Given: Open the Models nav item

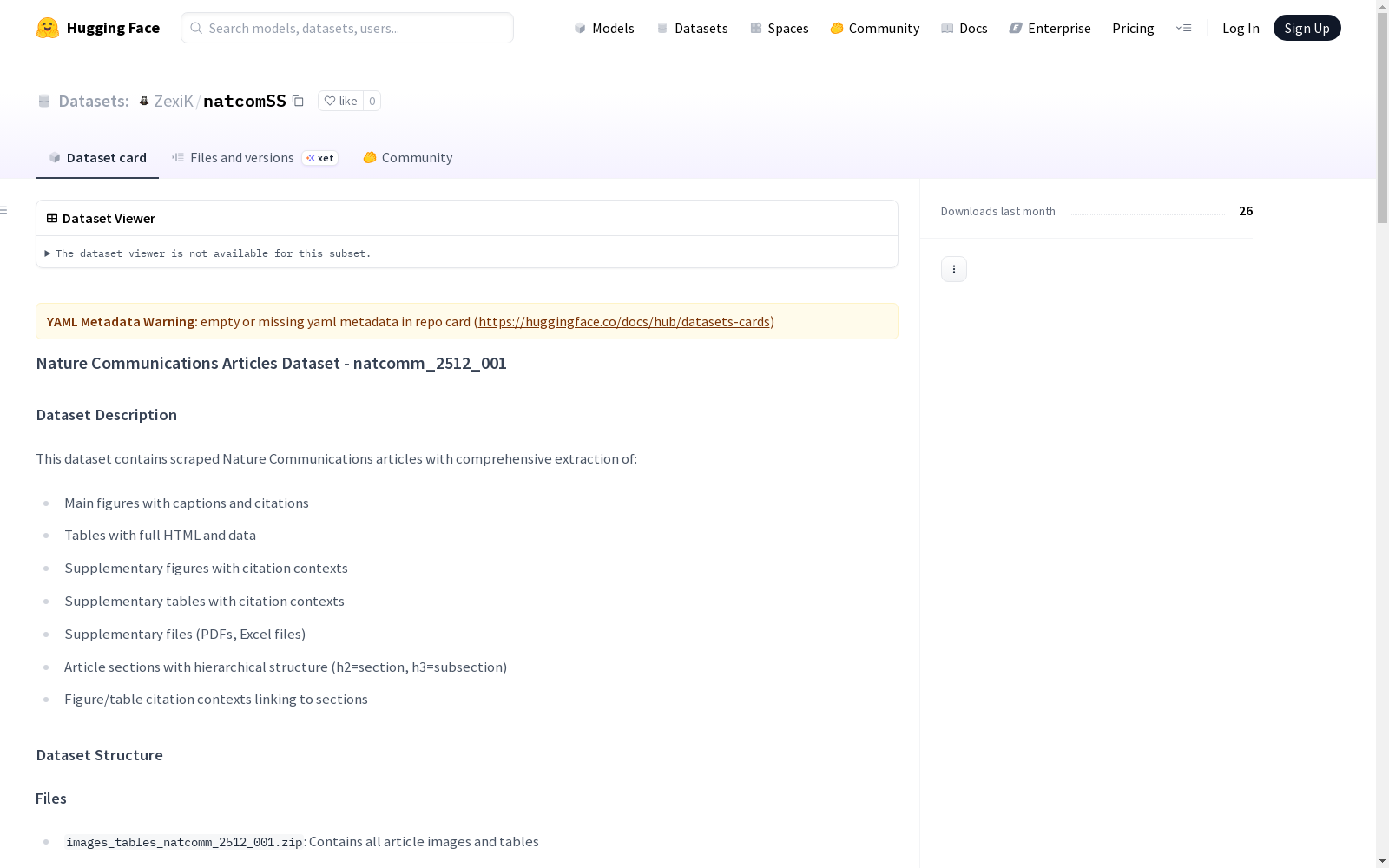Looking at the screenshot, I should 604,28.
